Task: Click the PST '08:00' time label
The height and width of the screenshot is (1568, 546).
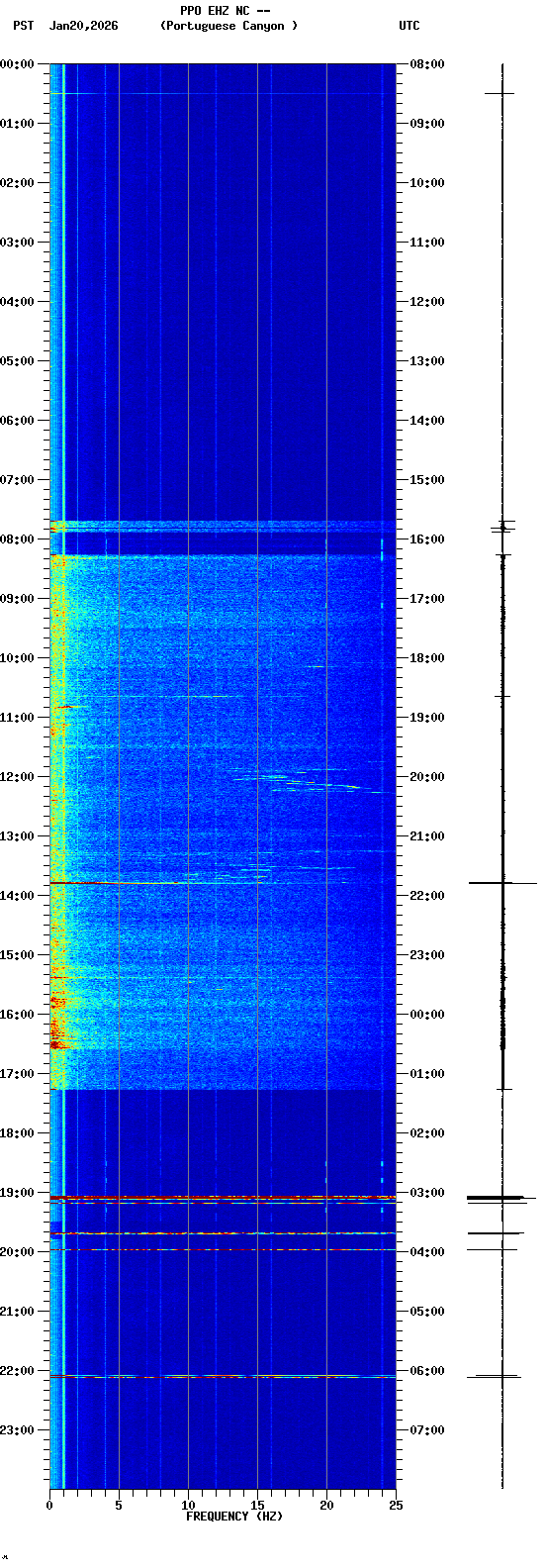Action: tap(17, 539)
